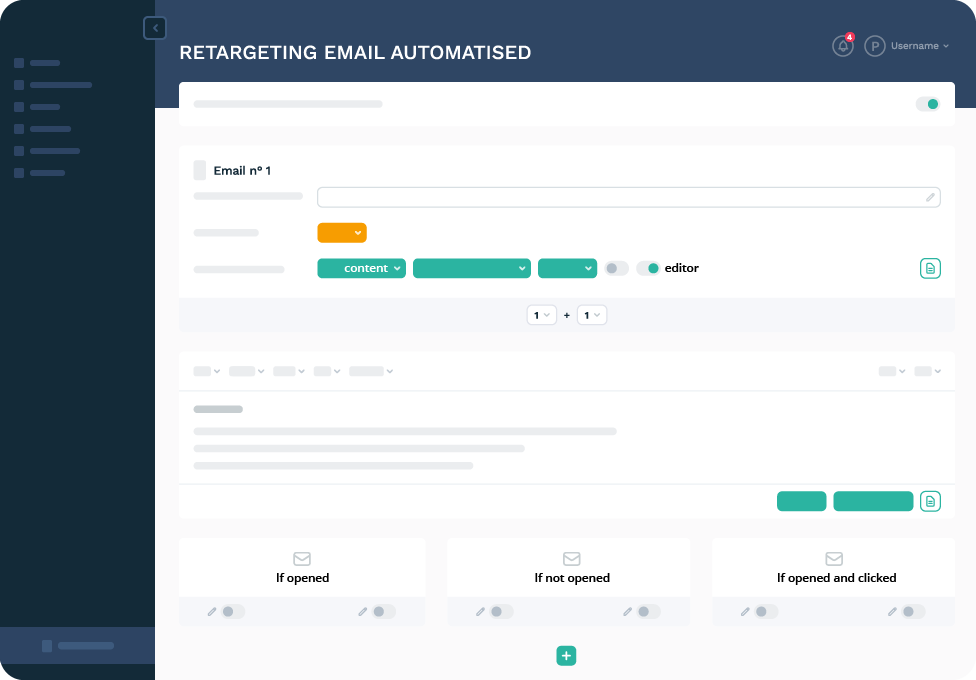The height and width of the screenshot is (680, 976).
Task: Open the wide green dropdown beside content
Action: tap(472, 268)
